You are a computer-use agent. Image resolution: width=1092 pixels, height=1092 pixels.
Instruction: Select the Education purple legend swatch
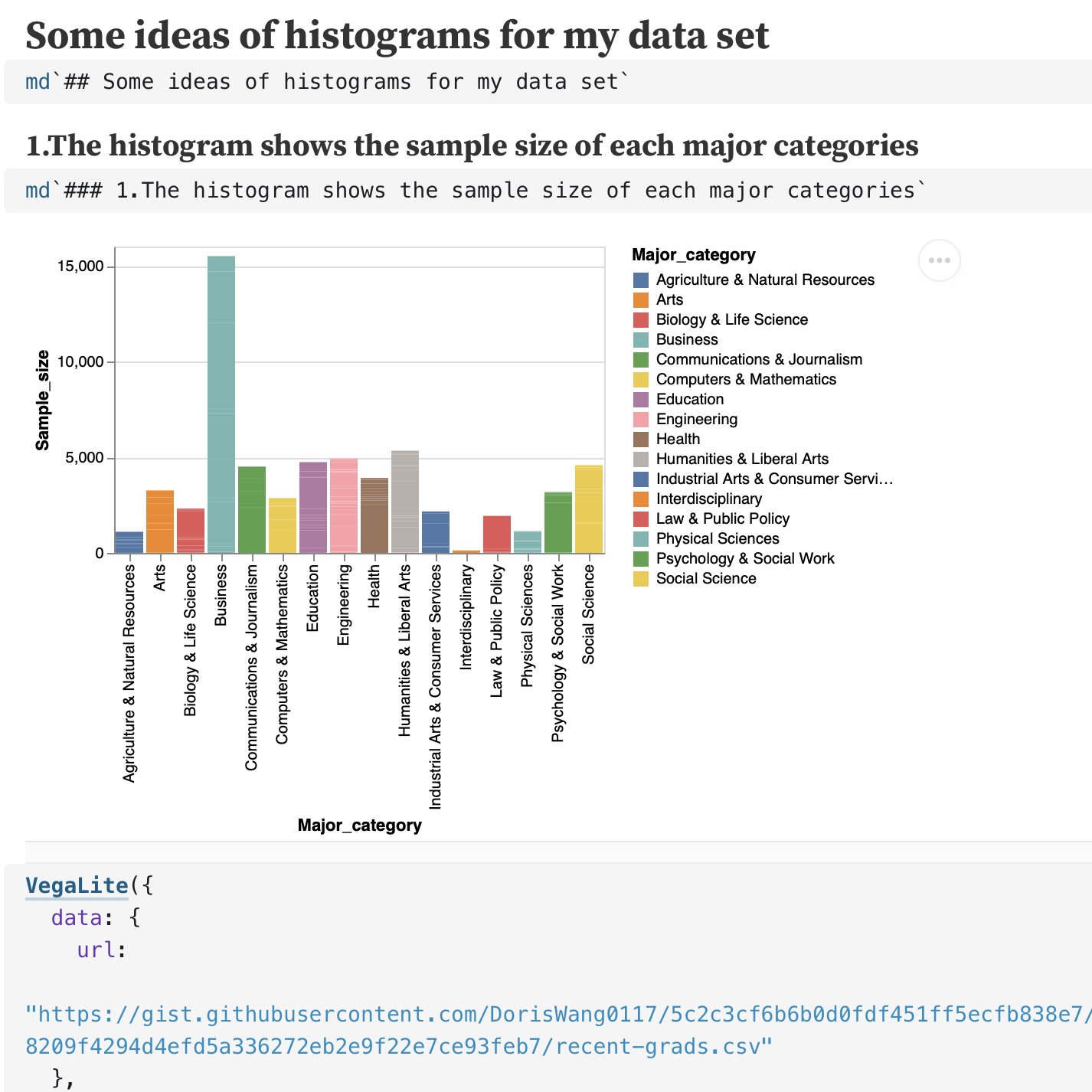tap(641, 400)
